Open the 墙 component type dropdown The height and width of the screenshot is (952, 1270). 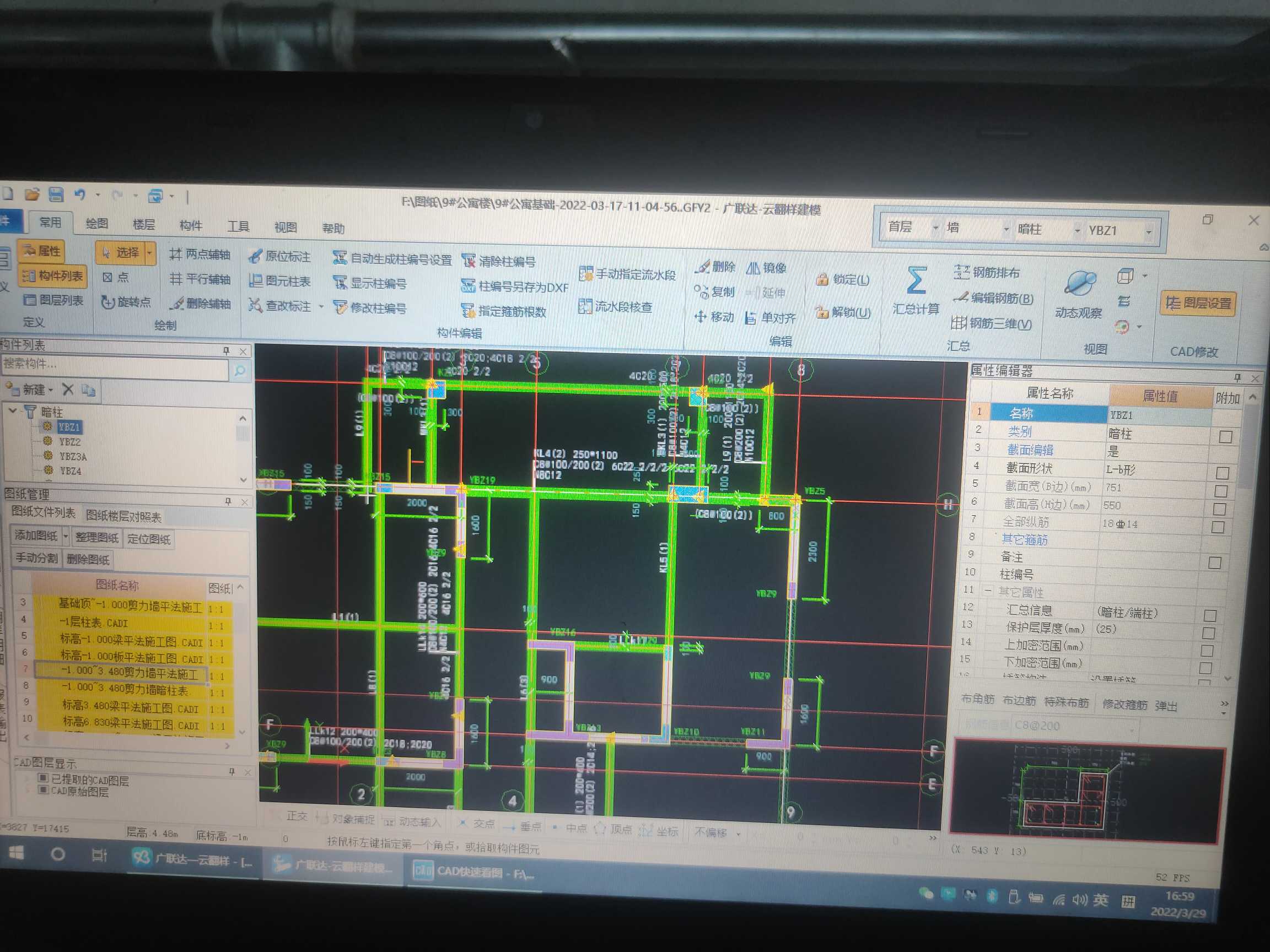tap(1006, 229)
